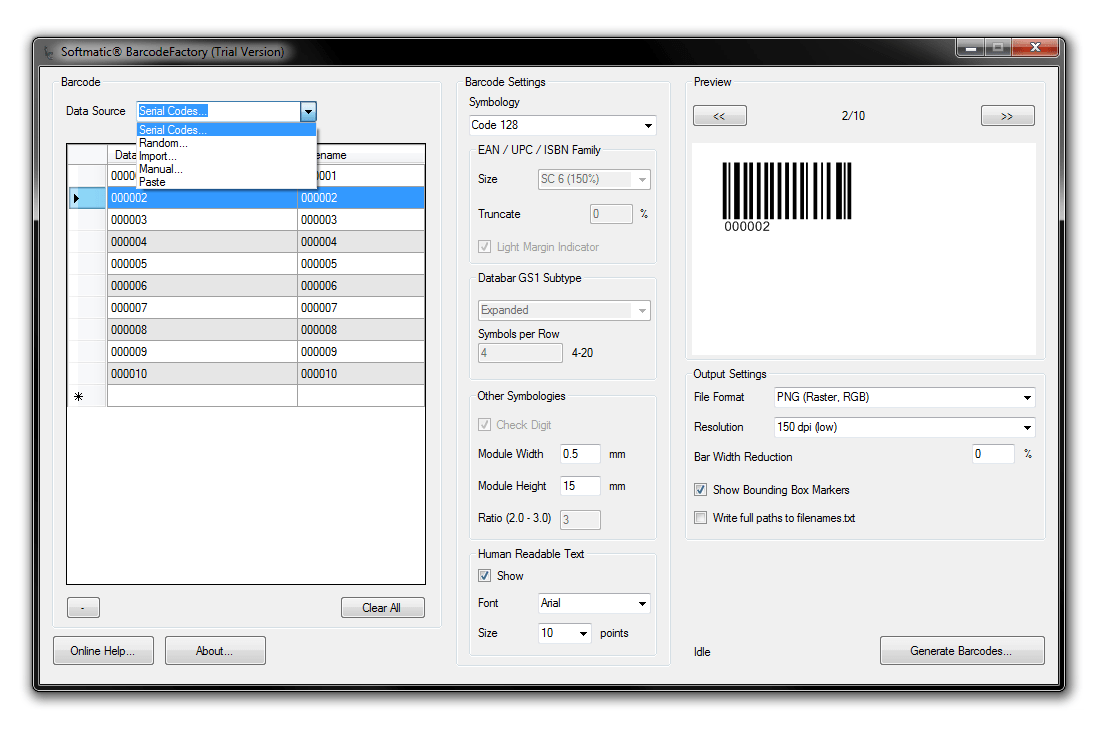Click the previous barcode << button

click(x=720, y=116)
